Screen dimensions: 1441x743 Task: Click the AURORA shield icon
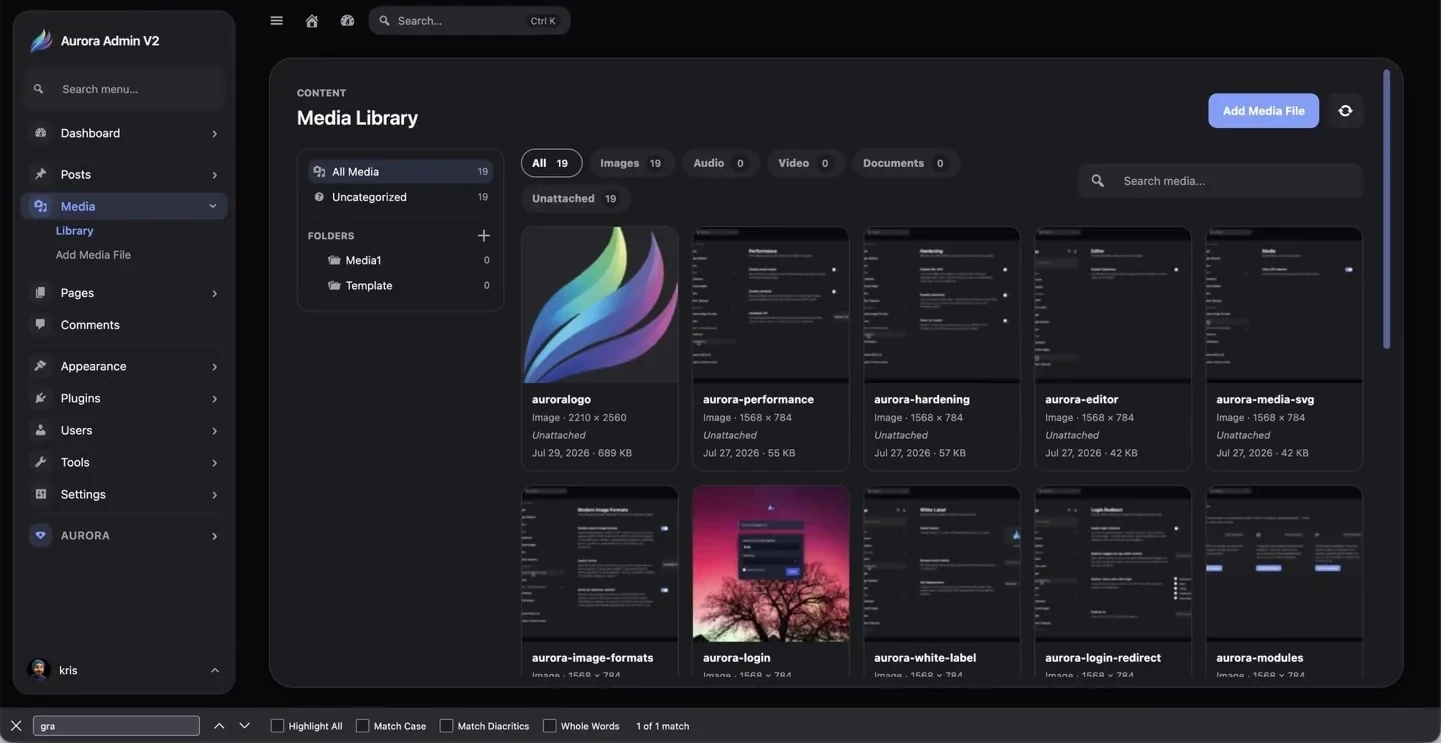point(40,535)
